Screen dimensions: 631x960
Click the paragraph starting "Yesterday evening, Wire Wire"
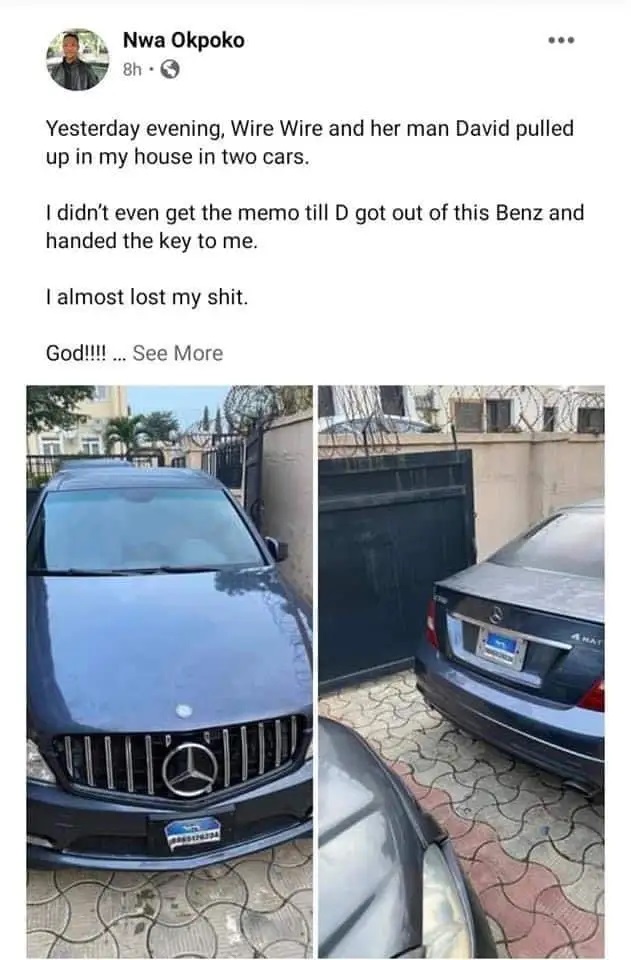310,143
